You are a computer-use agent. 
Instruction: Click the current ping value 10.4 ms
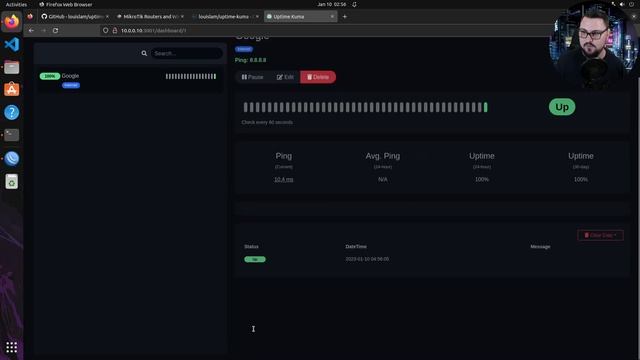(284, 180)
